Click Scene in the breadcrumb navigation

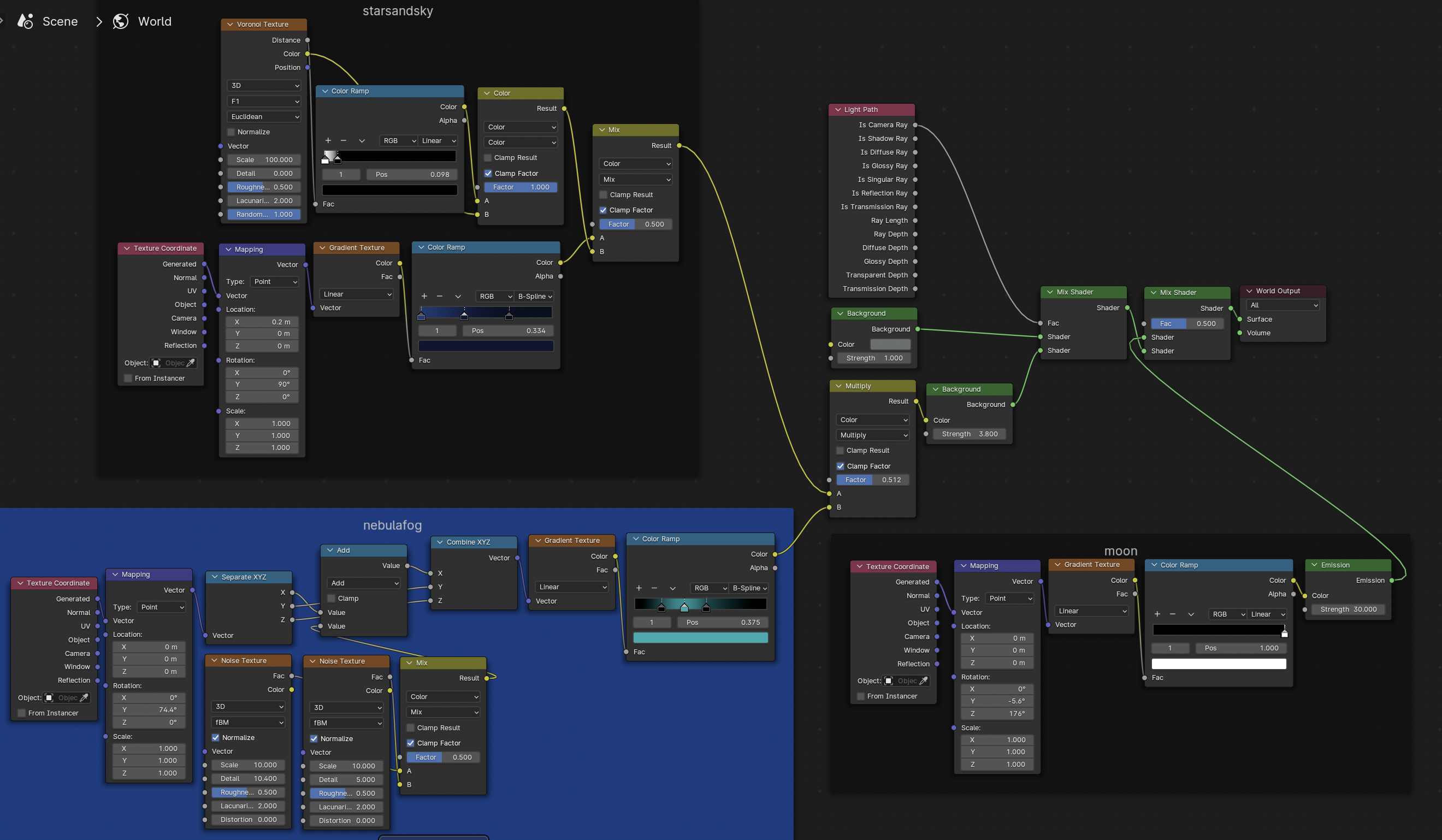coord(60,21)
